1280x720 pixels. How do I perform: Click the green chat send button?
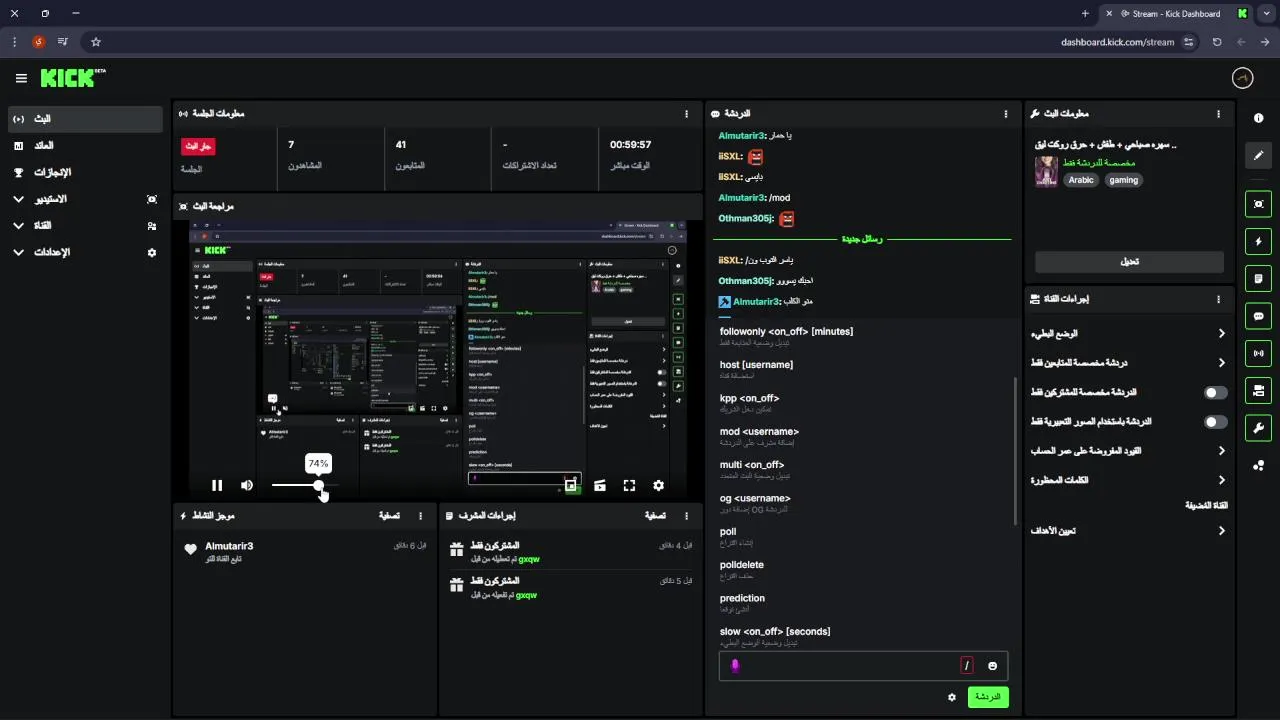(x=988, y=697)
